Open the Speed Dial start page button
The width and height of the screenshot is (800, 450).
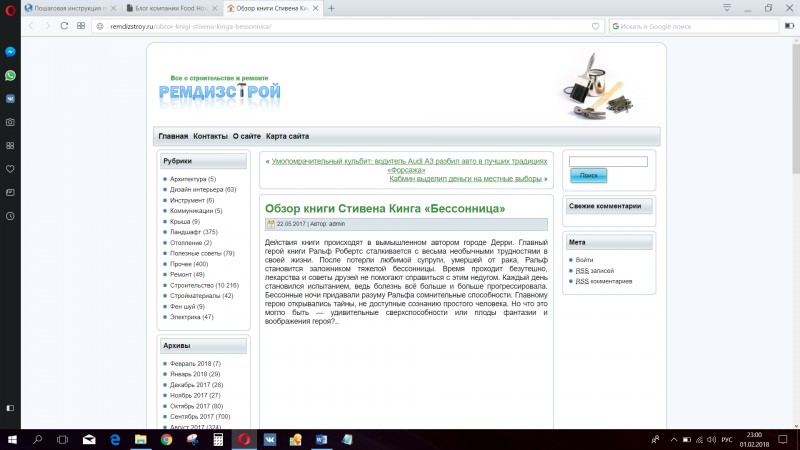pyautogui.click(x=81, y=26)
